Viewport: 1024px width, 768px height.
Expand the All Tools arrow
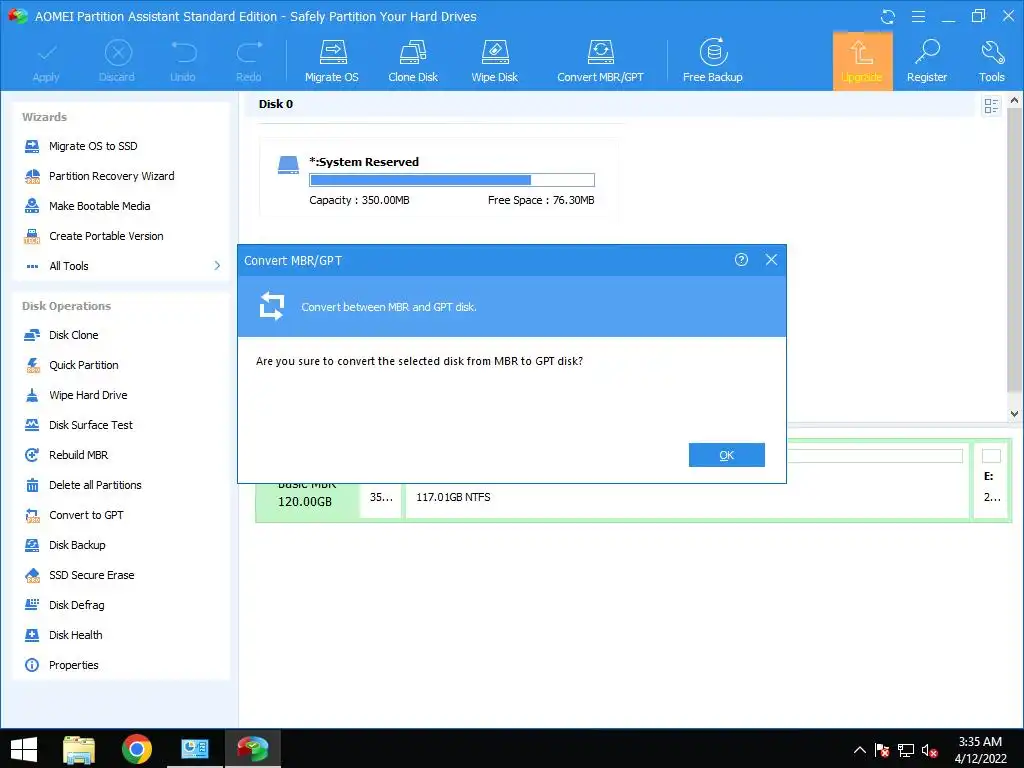[x=217, y=266]
